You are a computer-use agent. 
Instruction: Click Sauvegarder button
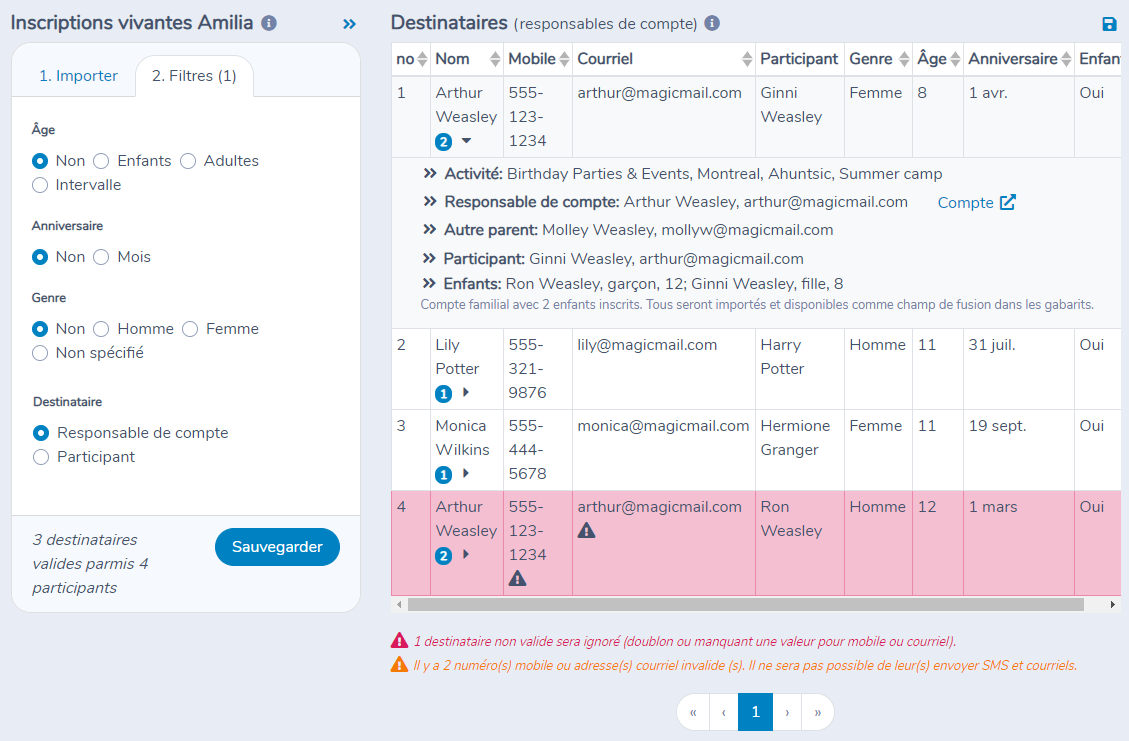[277, 547]
